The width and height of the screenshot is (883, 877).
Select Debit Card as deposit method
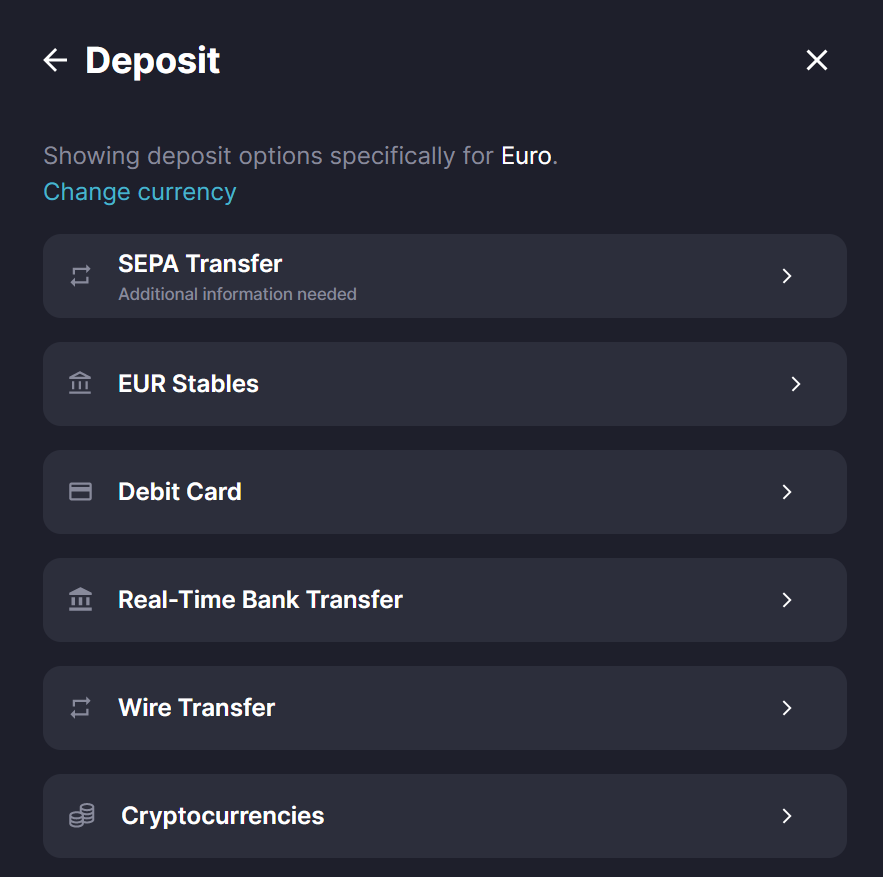180,492
